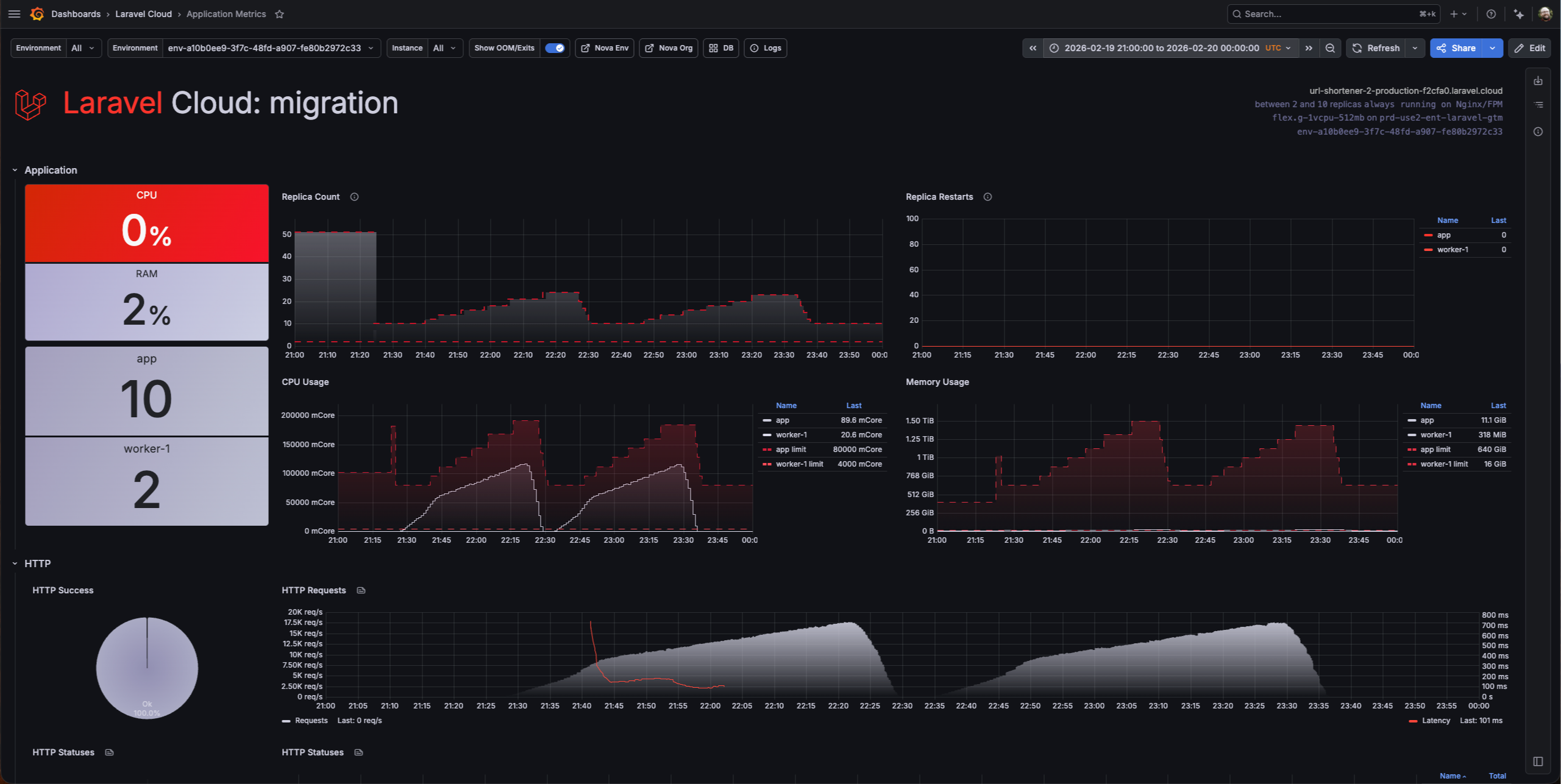1561x784 pixels.
Task: Zoom out the time range
Action: click(x=1330, y=48)
